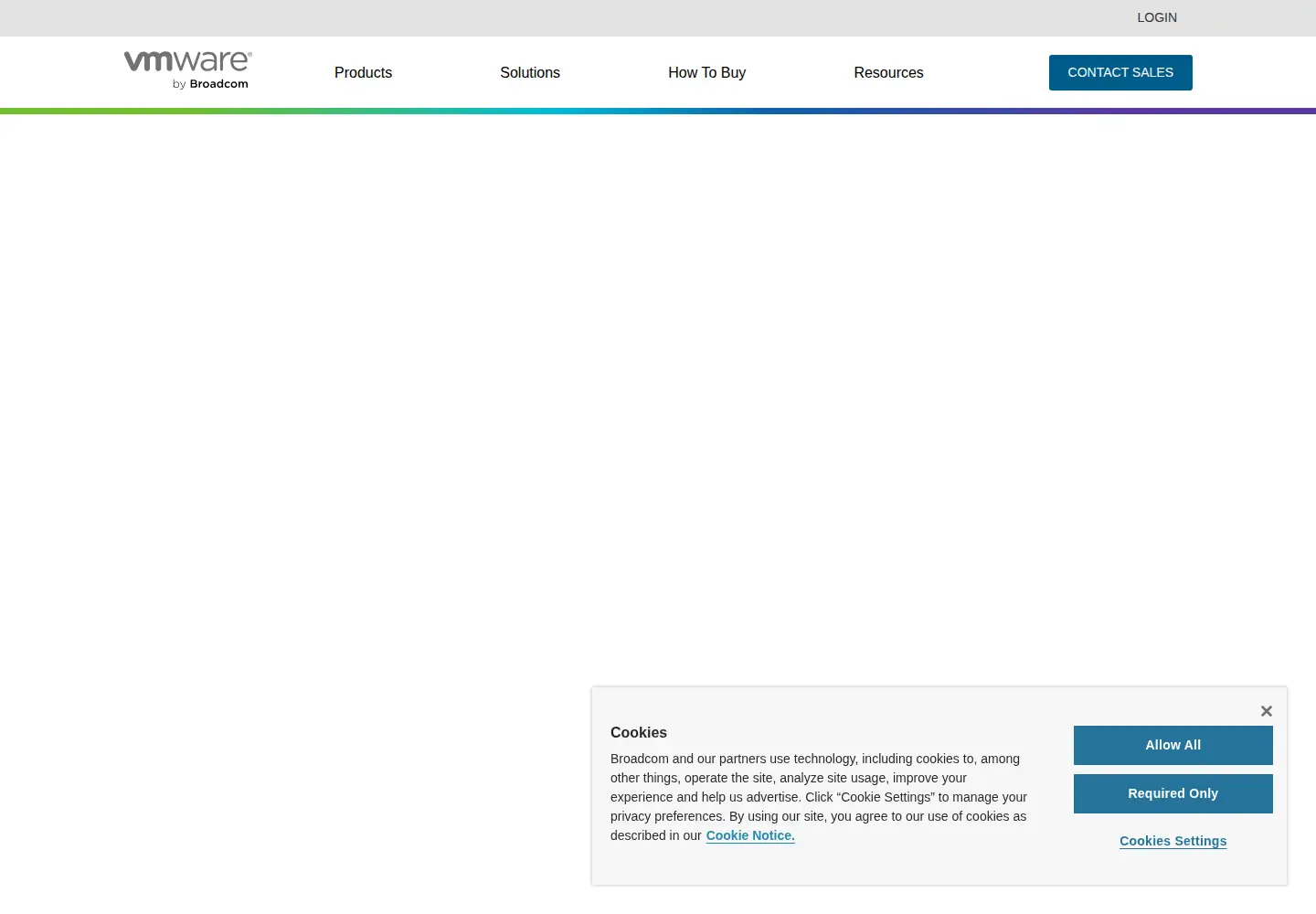This screenshot has width=1316, height=914.
Task: Open the Products menu
Action: 363,72
